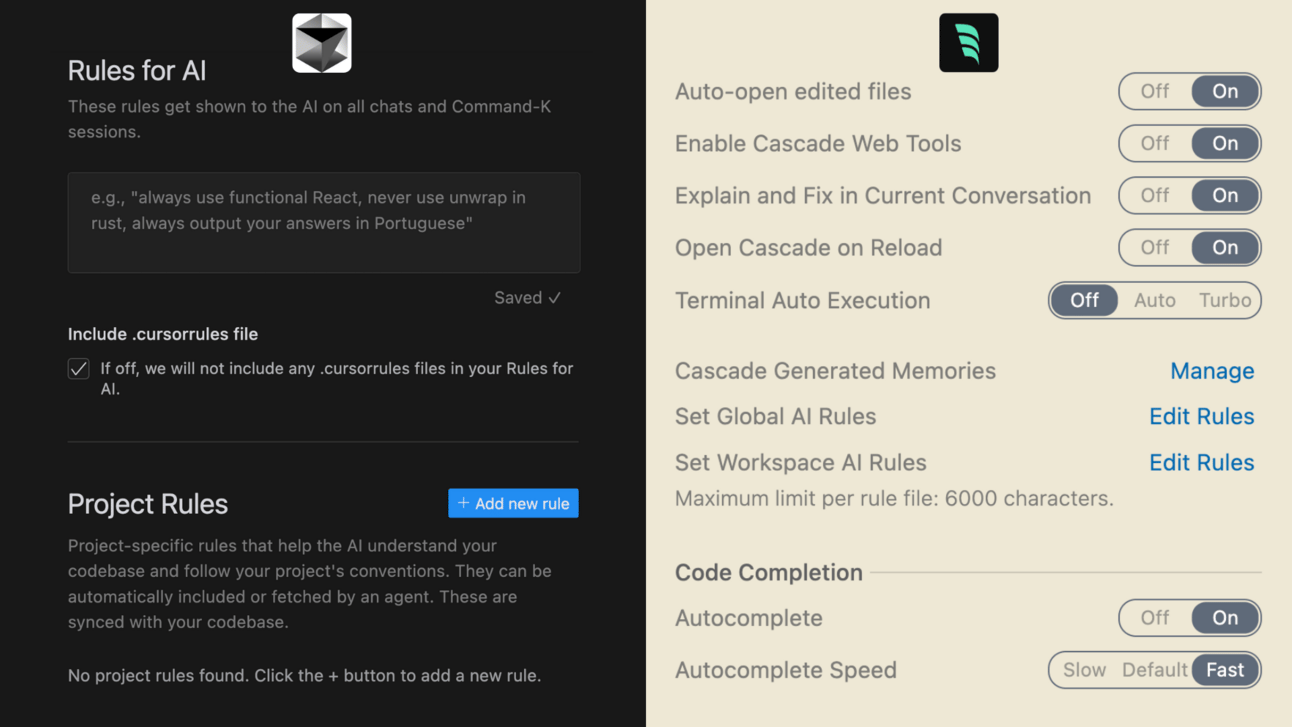Set Terminal Auto Execution to Turbo
Image resolution: width=1292 pixels, height=727 pixels.
1225,300
